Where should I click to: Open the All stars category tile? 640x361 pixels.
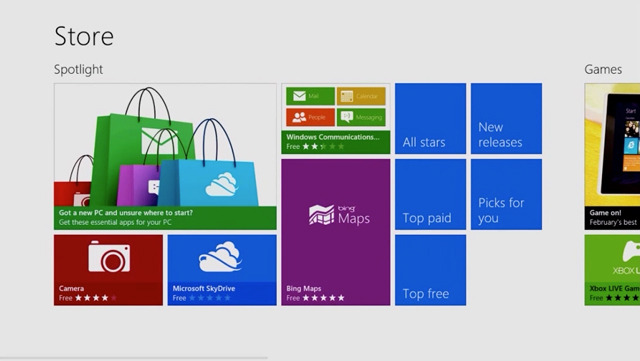click(x=430, y=118)
